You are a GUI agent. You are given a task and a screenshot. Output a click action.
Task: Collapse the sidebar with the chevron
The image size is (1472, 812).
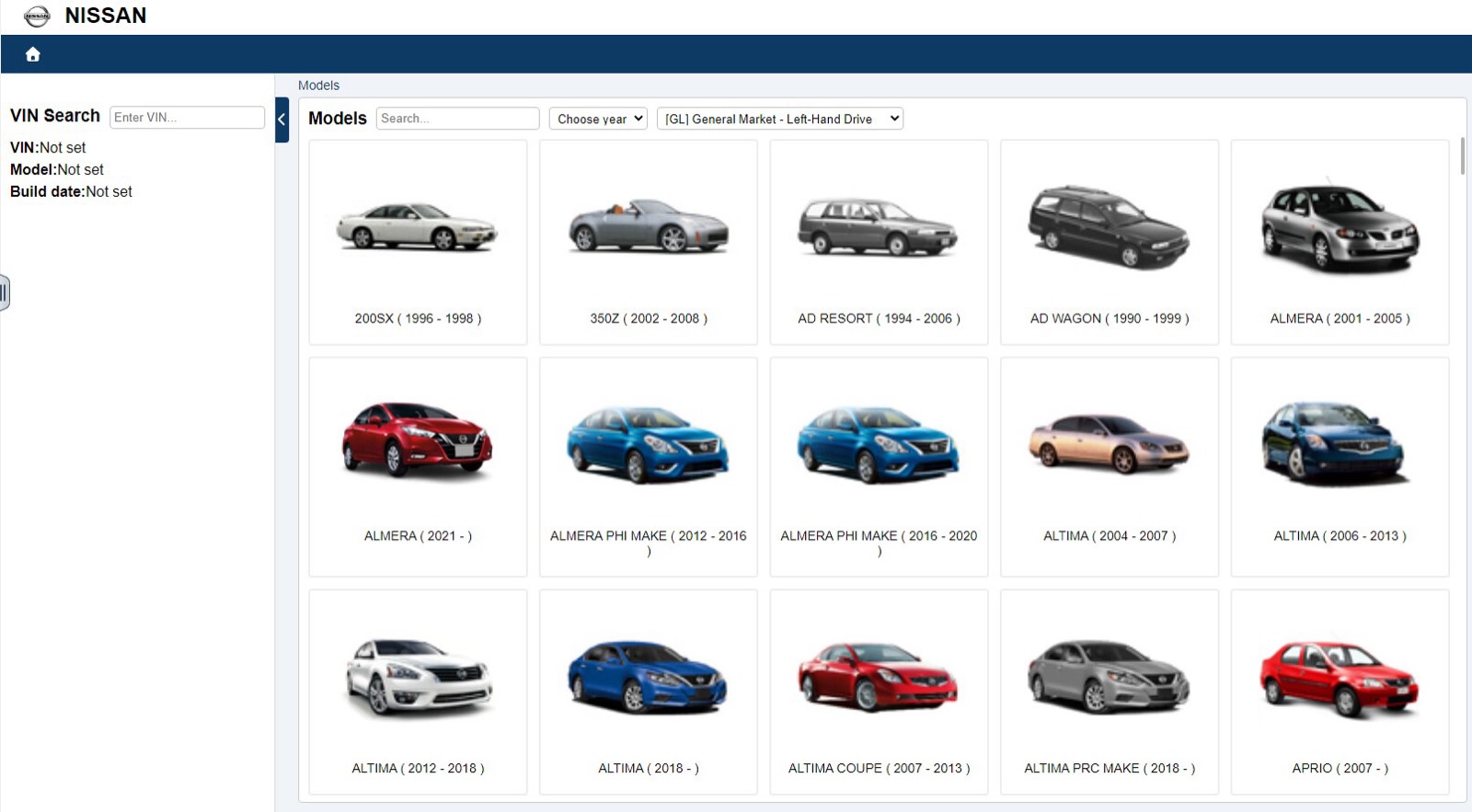click(x=282, y=120)
